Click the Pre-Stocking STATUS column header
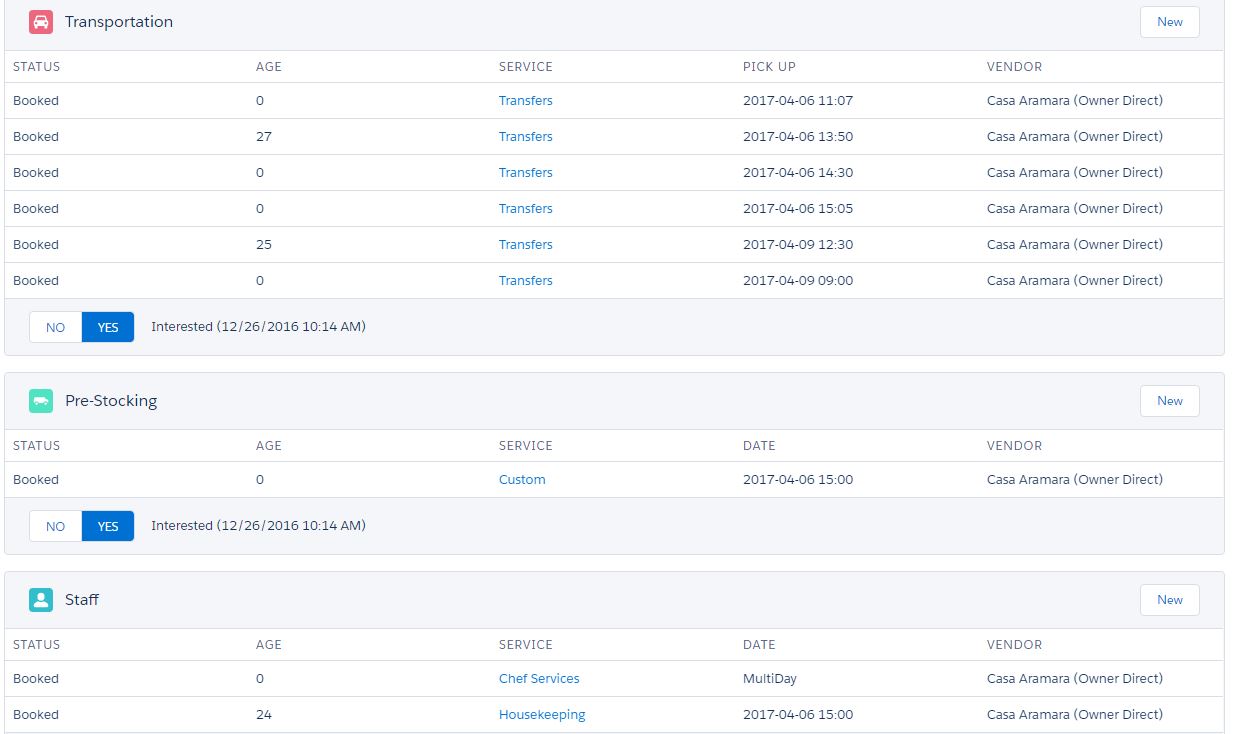 click(x=36, y=446)
